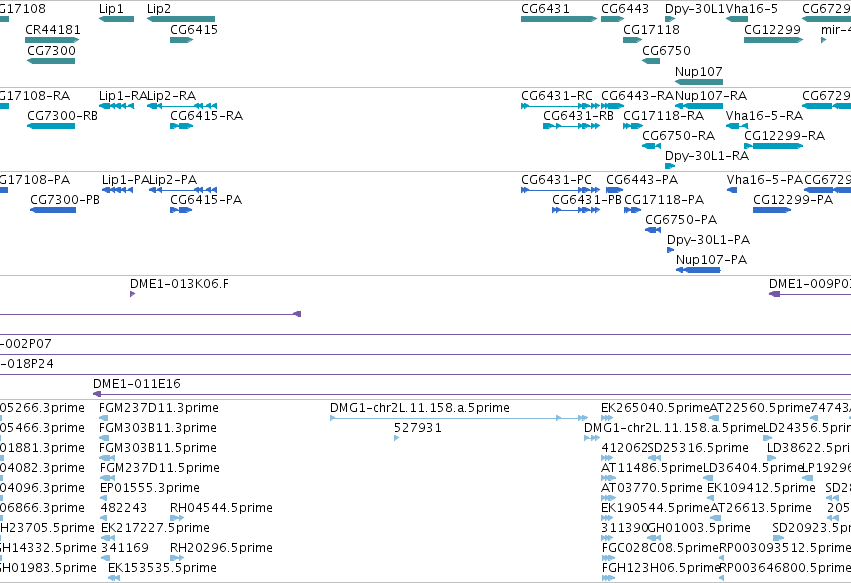Select the DME1-013K06.F marker arrow
The width and height of the screenshot is (851, 583).
(132, 294)
